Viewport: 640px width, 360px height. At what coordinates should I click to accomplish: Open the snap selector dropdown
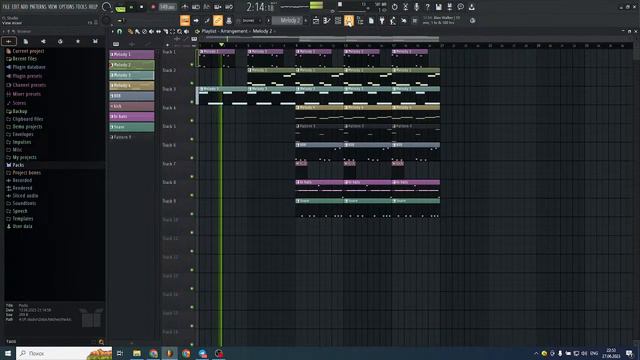tap(251, 20)
